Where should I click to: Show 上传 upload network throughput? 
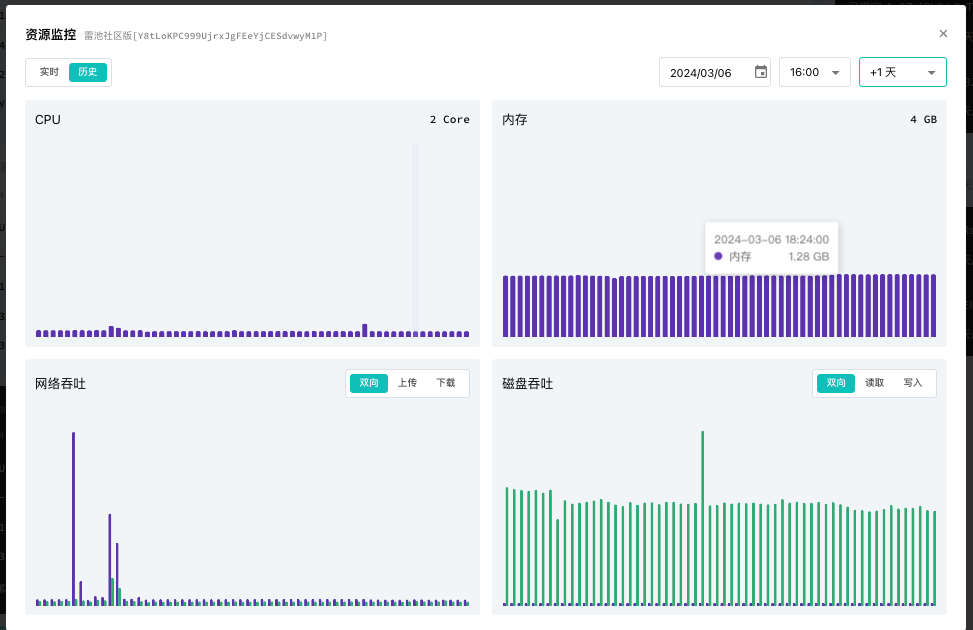[407, 383]
